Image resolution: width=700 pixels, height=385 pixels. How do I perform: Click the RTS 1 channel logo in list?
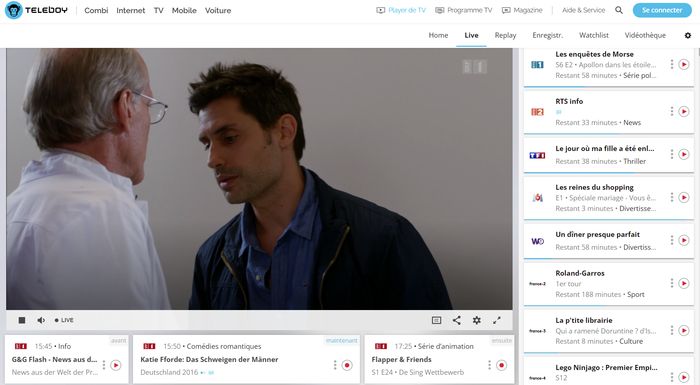[537, 65]
